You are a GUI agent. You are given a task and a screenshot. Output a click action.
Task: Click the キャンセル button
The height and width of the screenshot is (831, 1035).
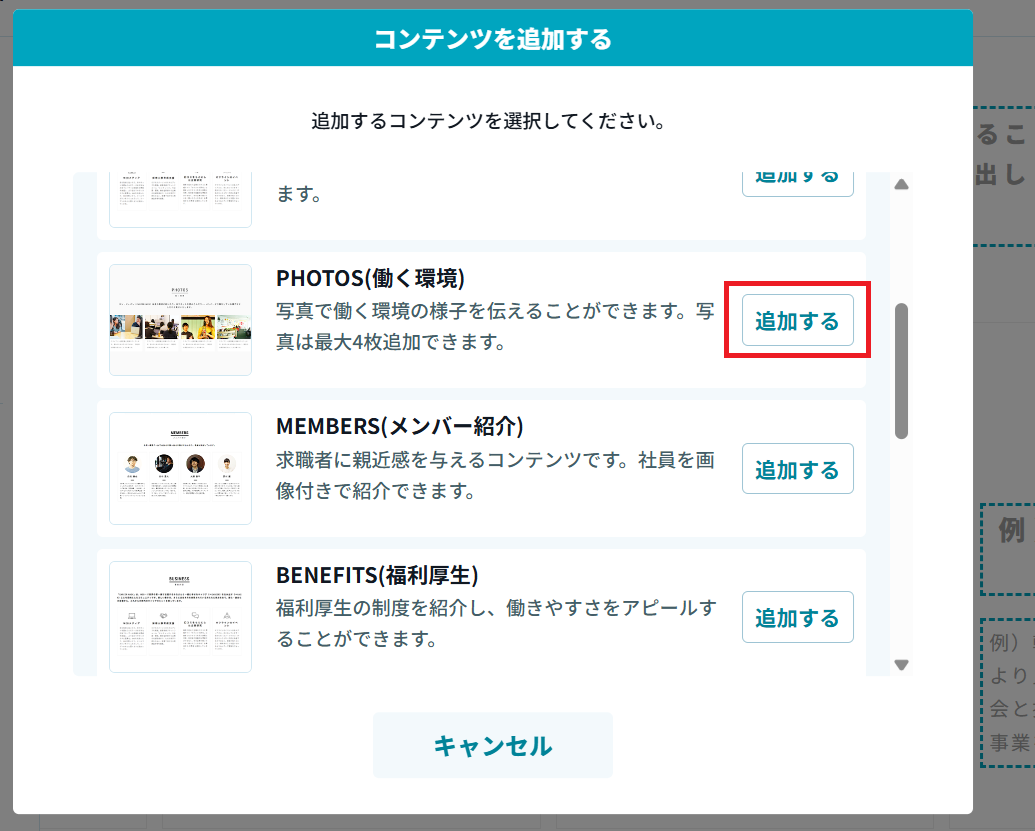(x=492, y=745)
